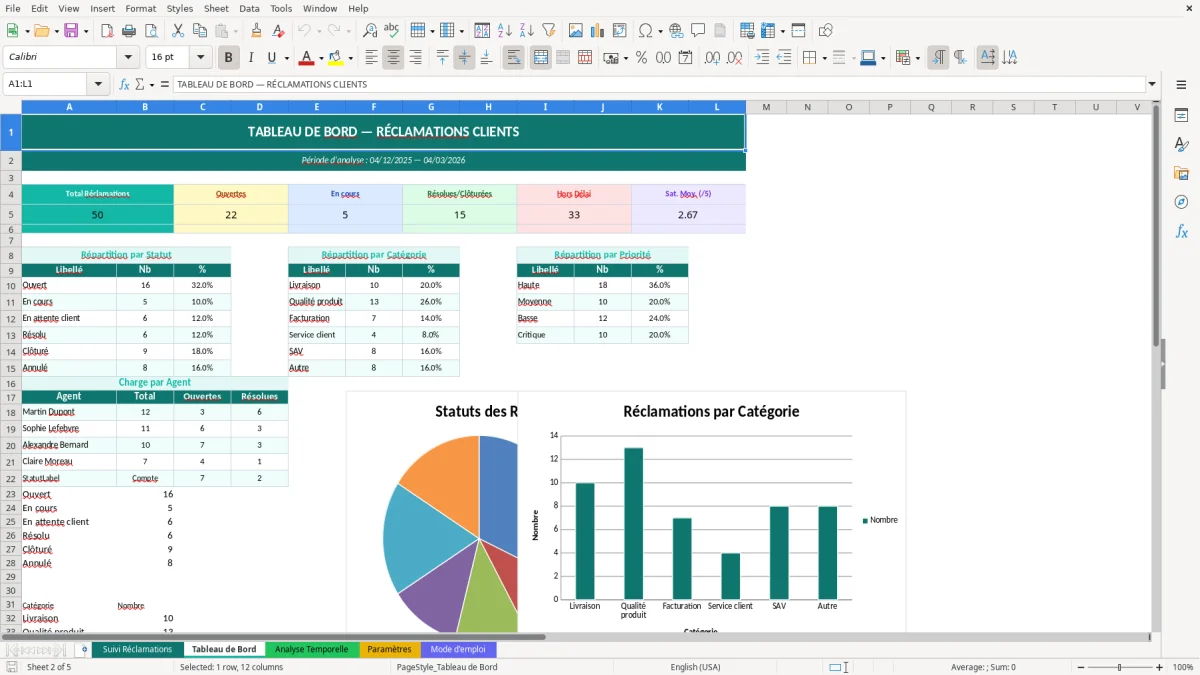Click the Save document icon

(72, 31)
